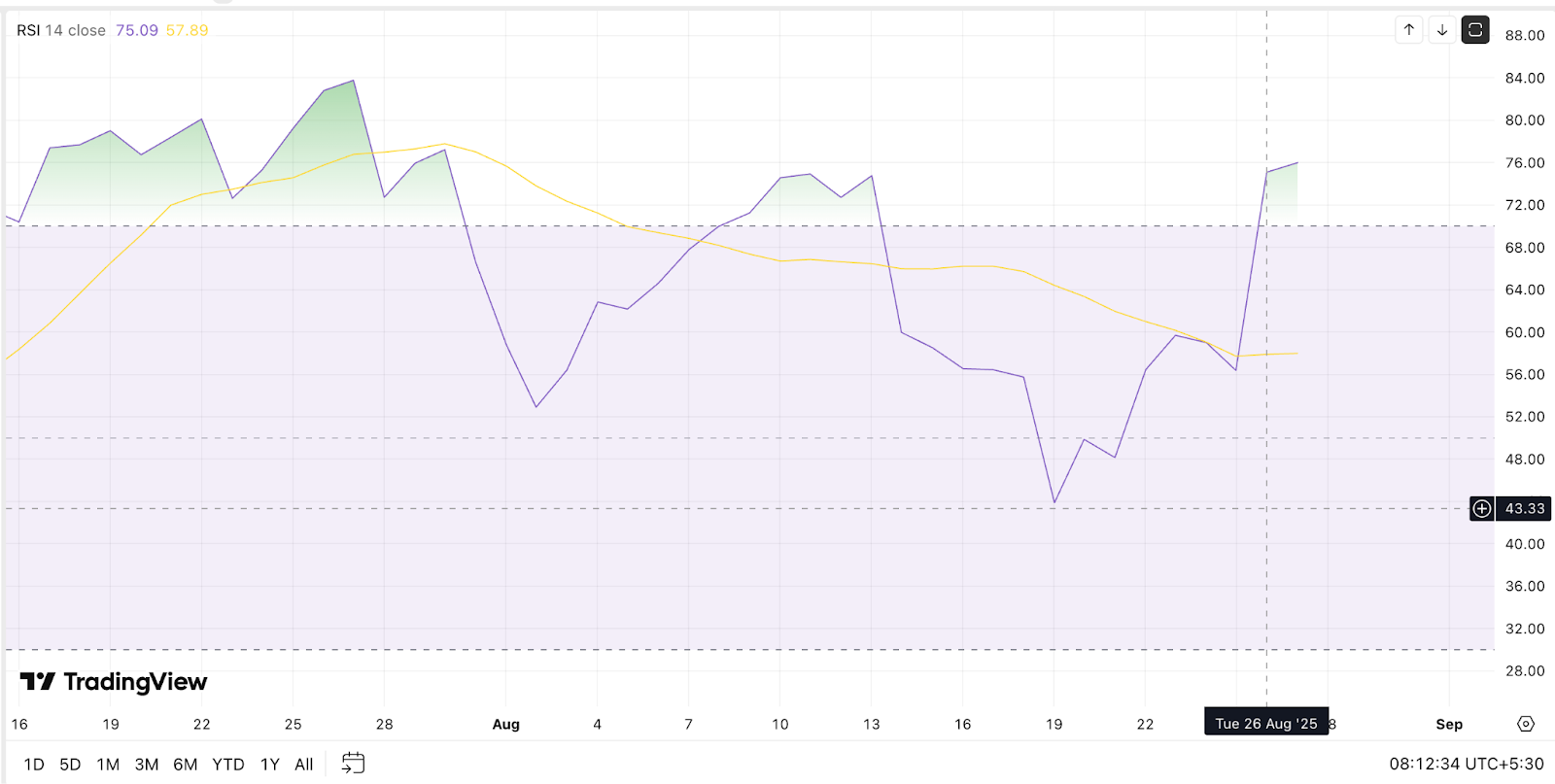Open timezone menu showing UTC+5:30
1555x784 pixels.
[x=1467, y=764]
